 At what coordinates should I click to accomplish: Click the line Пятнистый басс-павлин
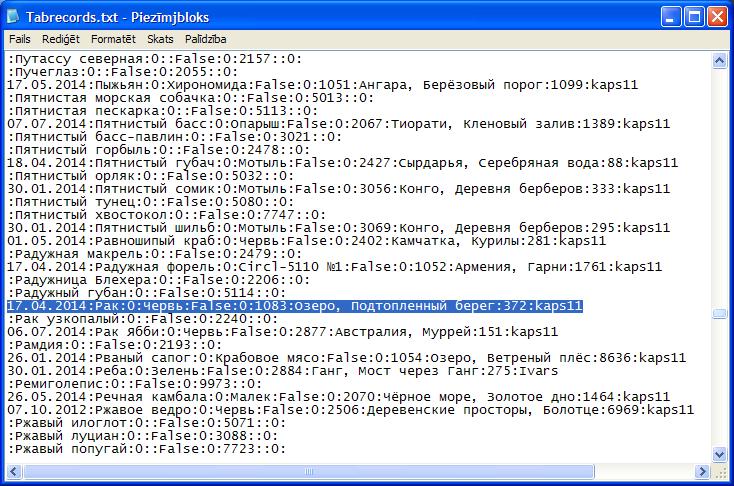click(175, 137)
